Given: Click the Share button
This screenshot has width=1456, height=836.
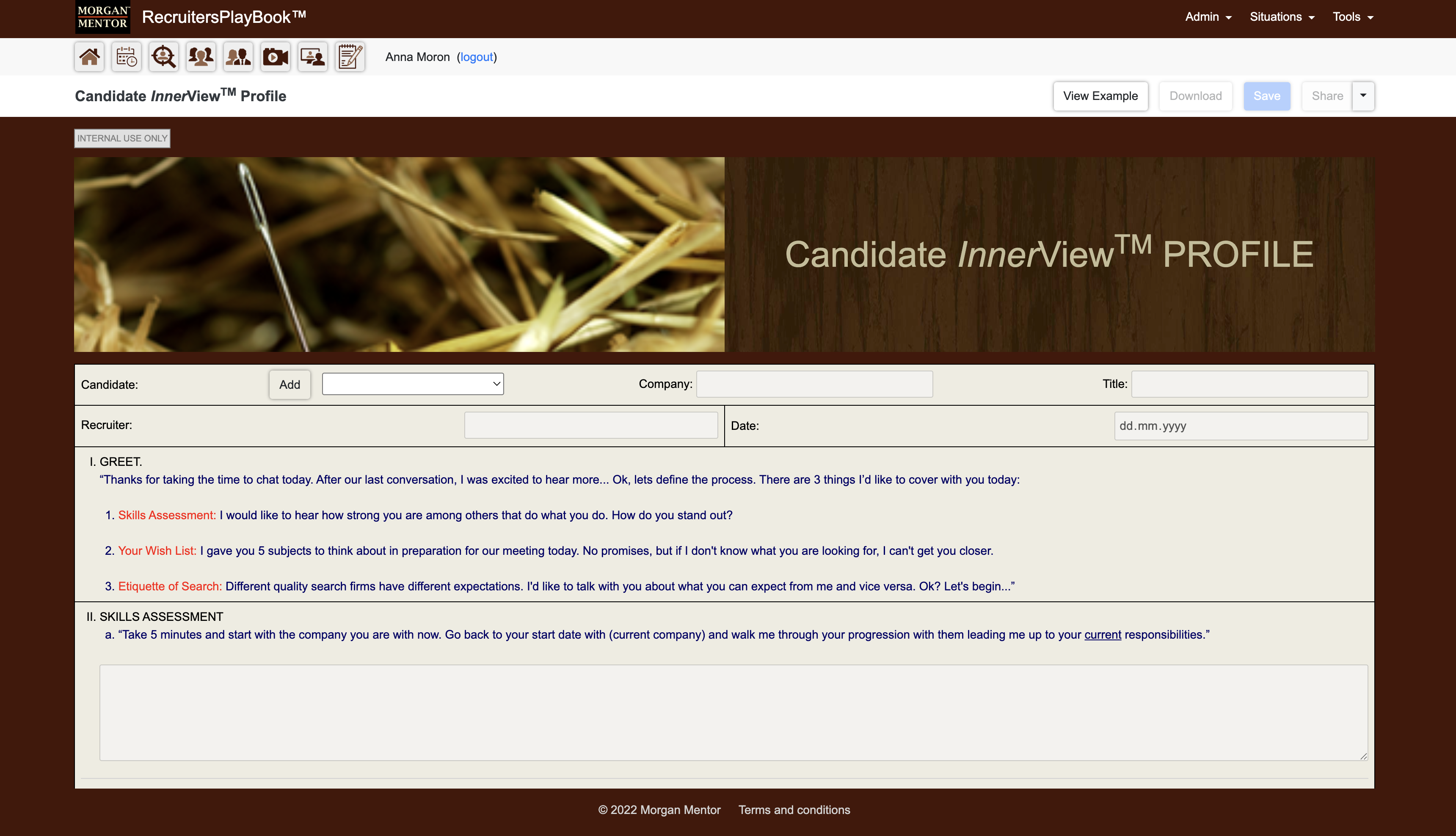Looking at the screenshot, I should click(x=1327, y=96).
